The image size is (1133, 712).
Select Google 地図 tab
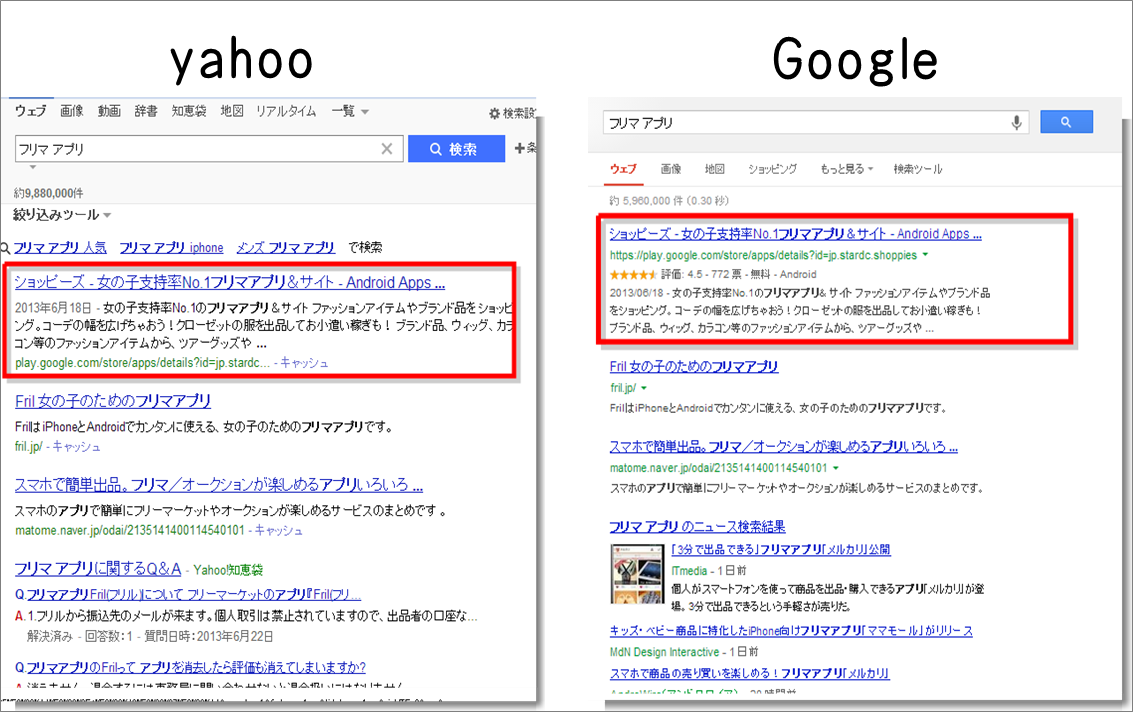coord(715,169)
